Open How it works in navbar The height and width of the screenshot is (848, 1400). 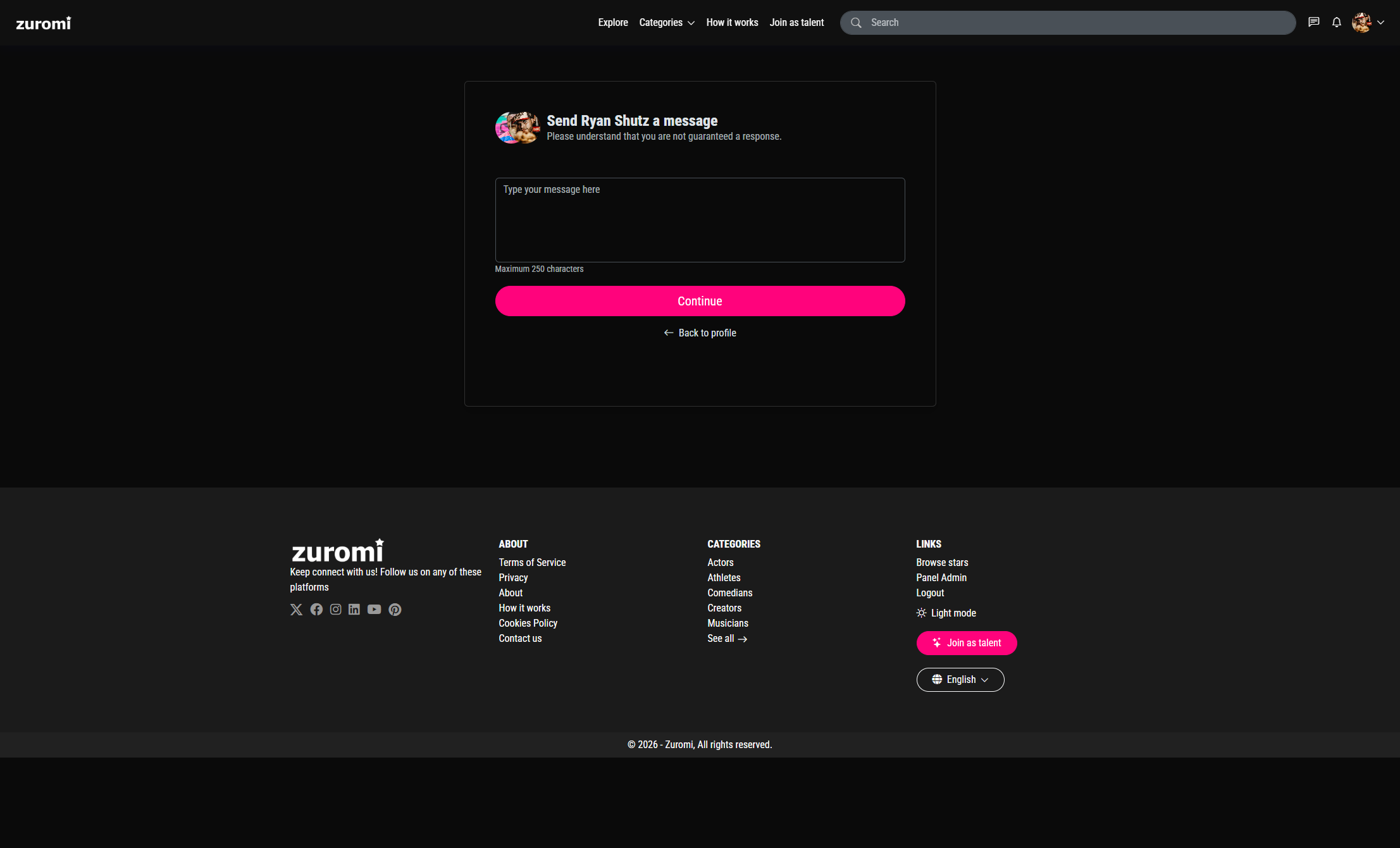(x=732, y=23)
